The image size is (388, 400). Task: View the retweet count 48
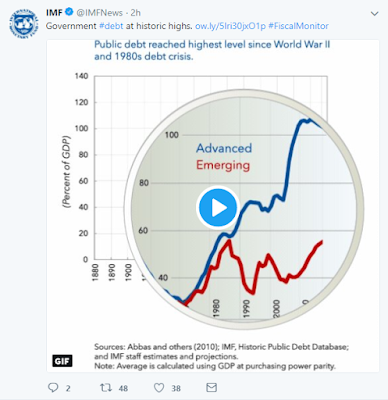(x=123, y=388)
